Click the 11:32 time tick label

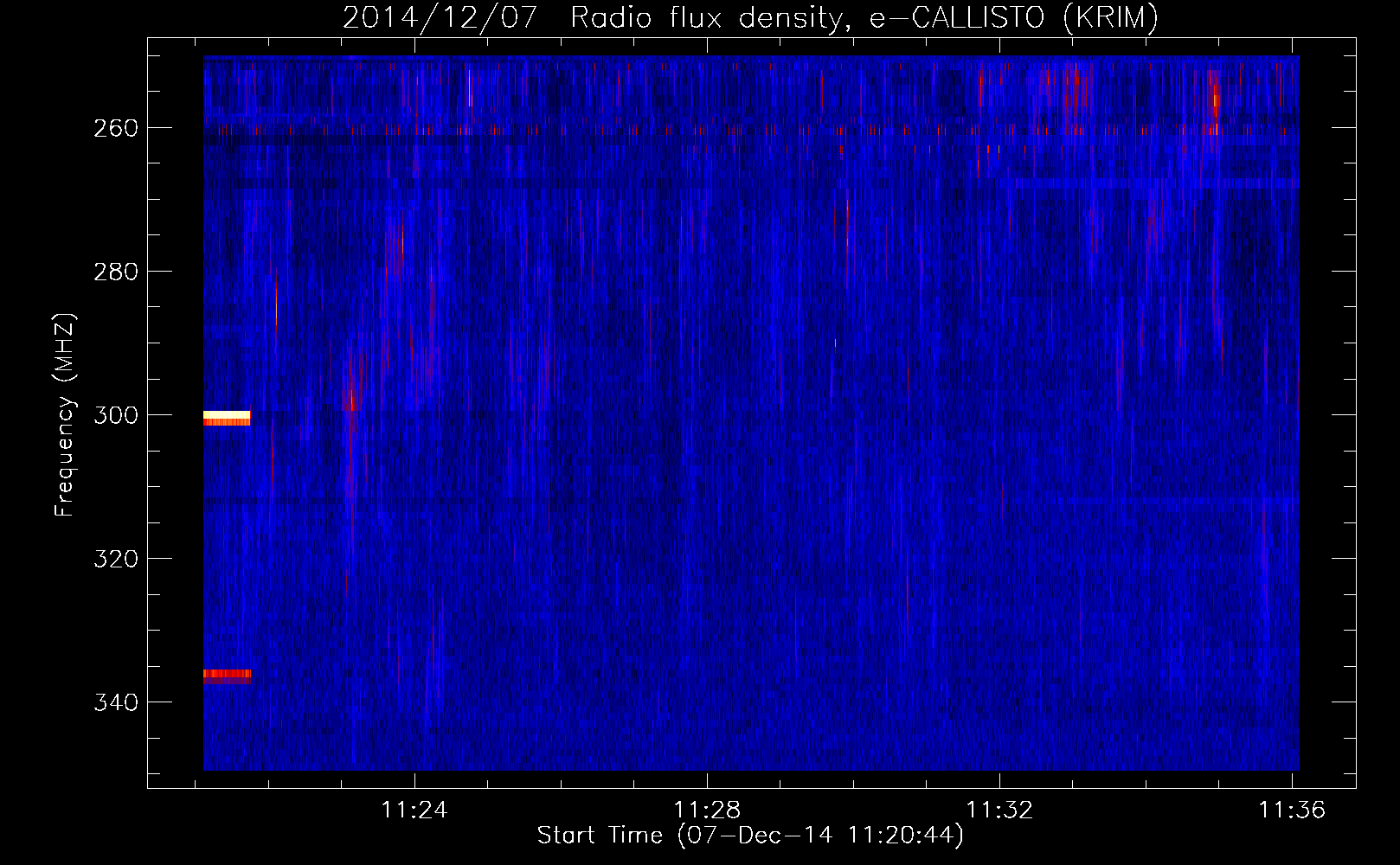tap(1000, 811)
